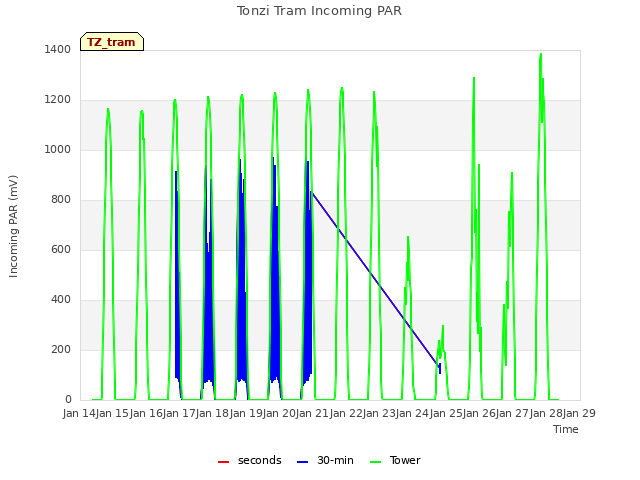Click the diagonal blue 30-min line between Jan 21 and Jan 25
640x480 pixels.
375,278
